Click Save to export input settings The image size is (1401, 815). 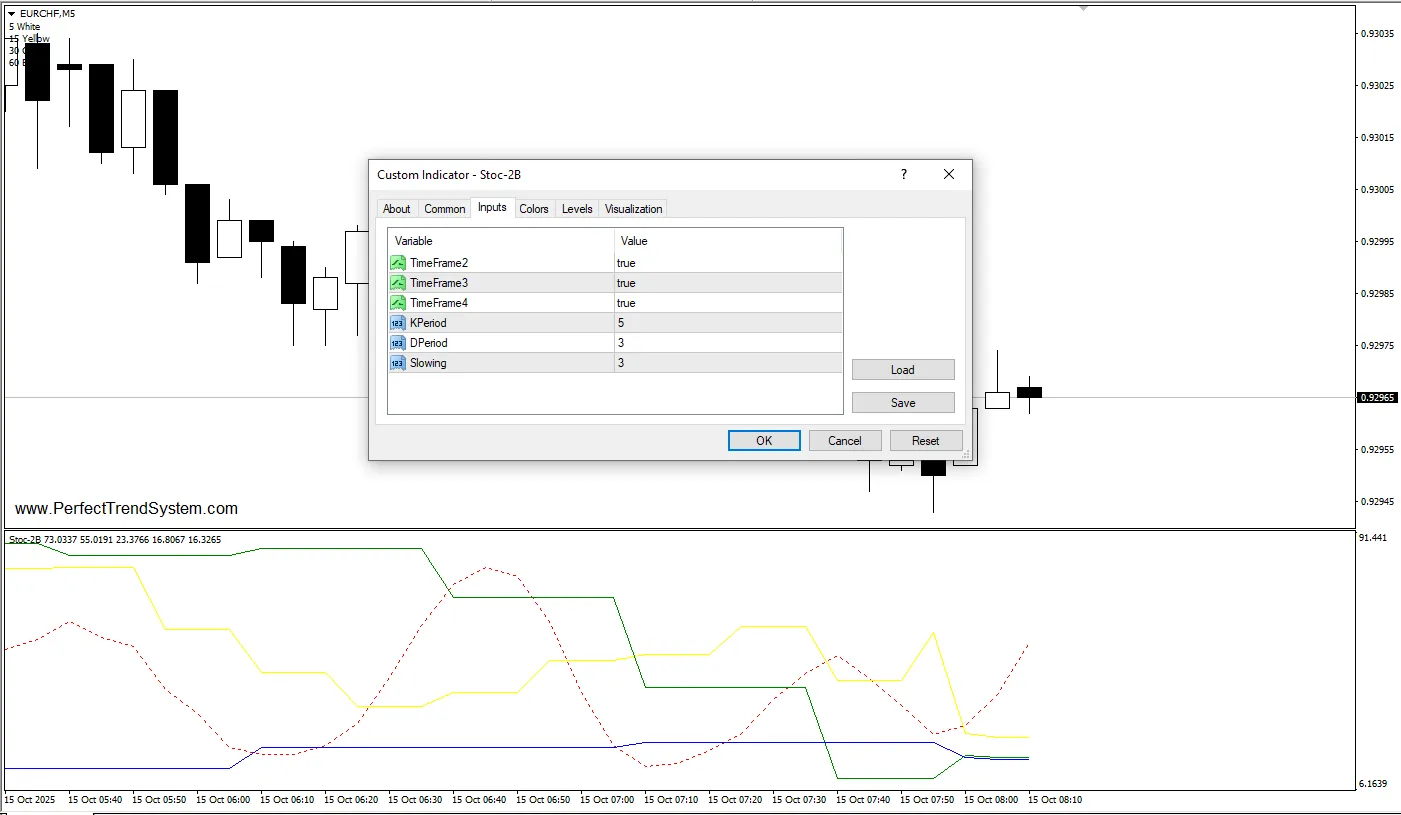(x=903, y=403)
